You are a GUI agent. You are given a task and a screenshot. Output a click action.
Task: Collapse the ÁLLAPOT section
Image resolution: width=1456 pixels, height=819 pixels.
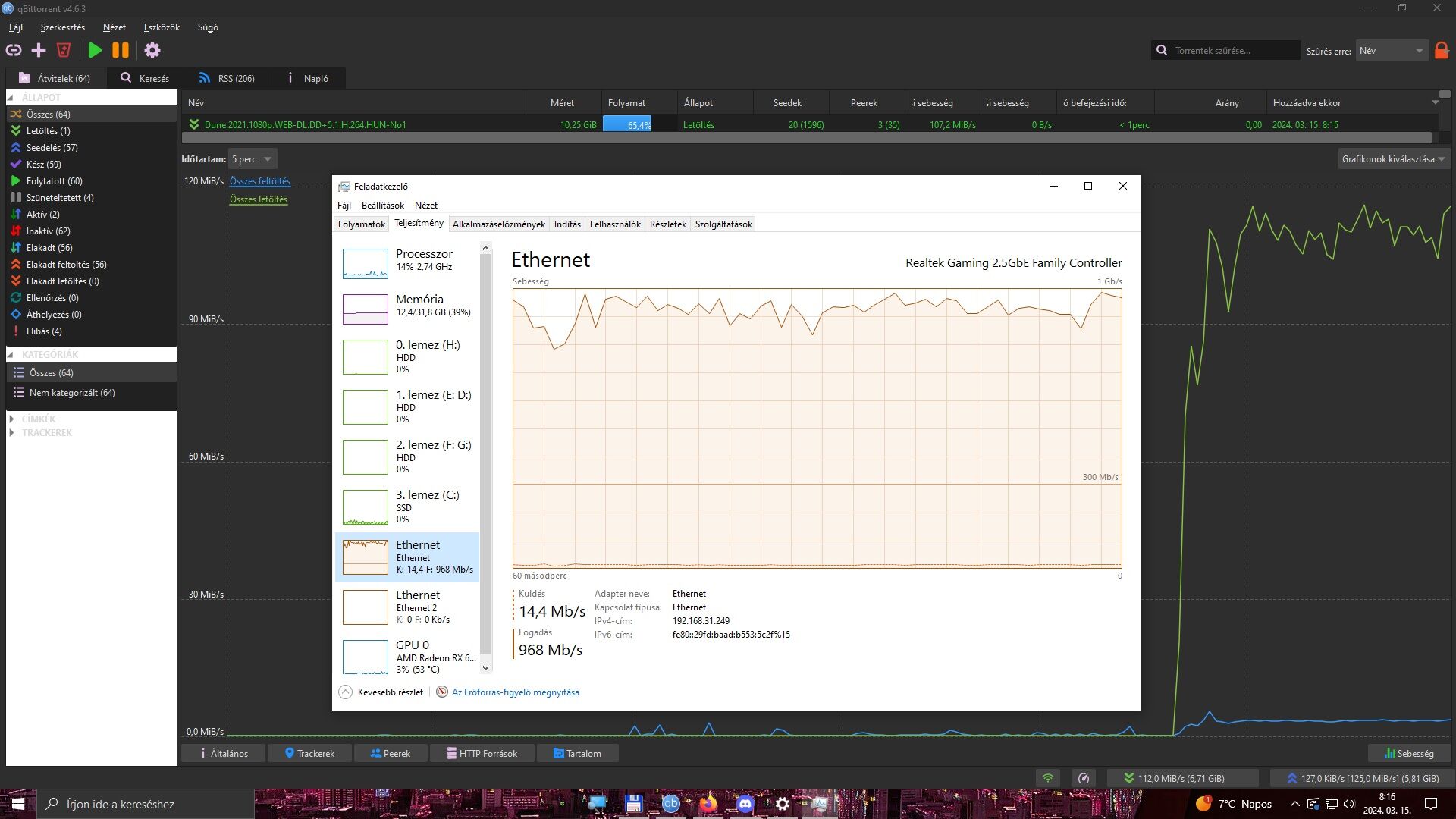(11, 98)
